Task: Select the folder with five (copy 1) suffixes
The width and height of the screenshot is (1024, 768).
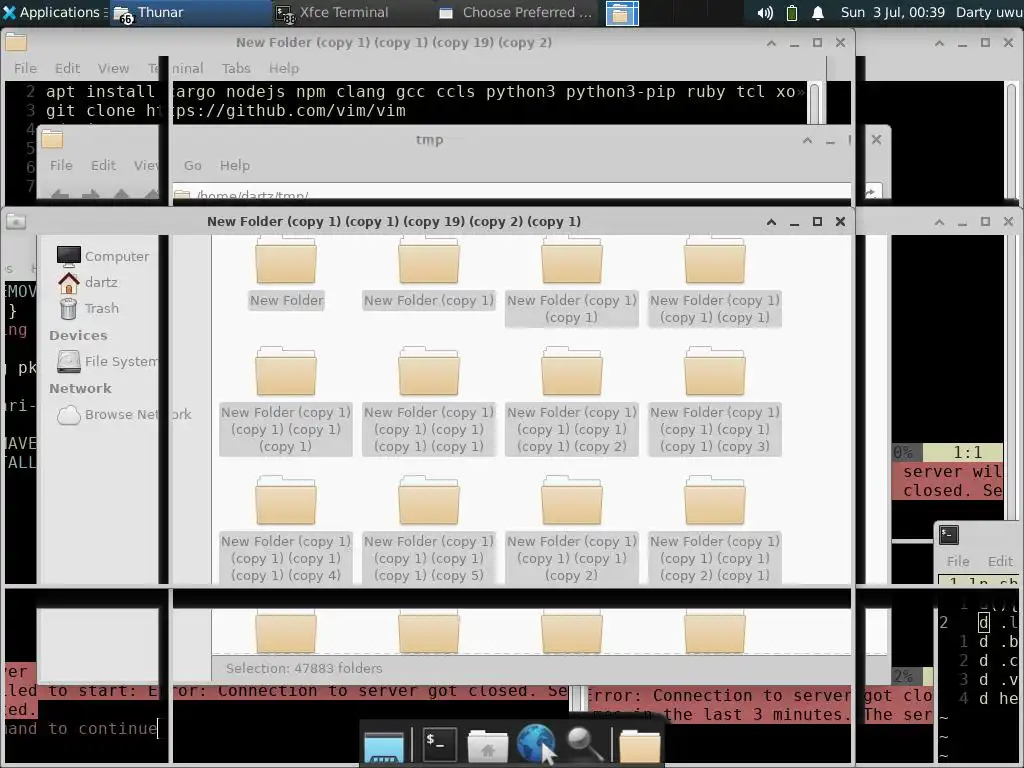Action: pyautogui.click(x=428, y=401)
